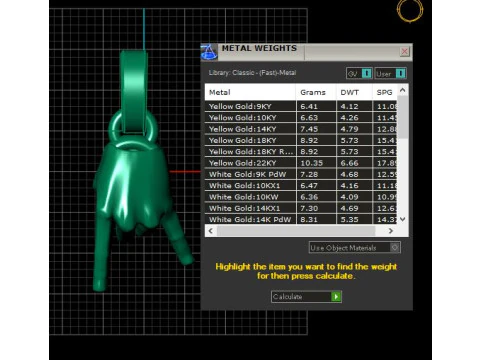Click the scroll down arrow of metal list
The width and height of the screenshot is (480, 360).
(x=403, y=219)
